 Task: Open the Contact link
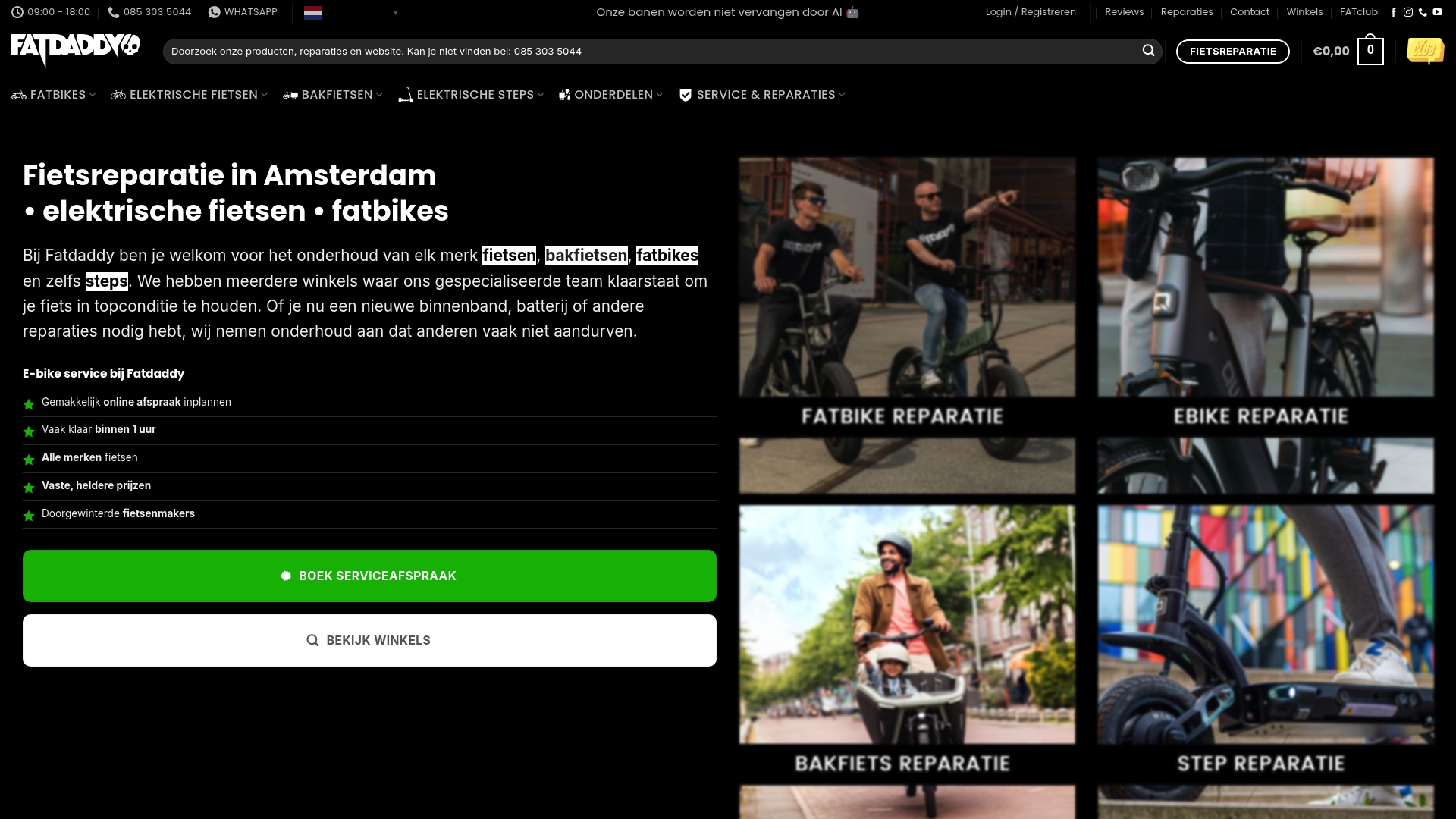point(1250,12)
